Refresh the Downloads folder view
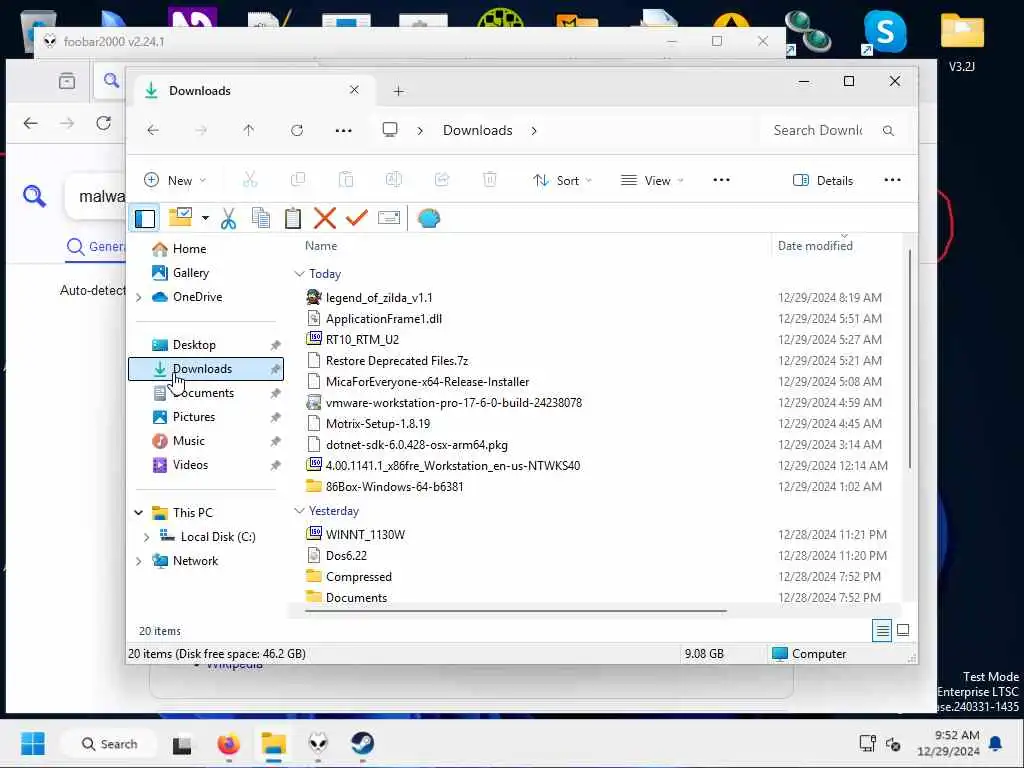1024x768 pixels. pos(297,131)
